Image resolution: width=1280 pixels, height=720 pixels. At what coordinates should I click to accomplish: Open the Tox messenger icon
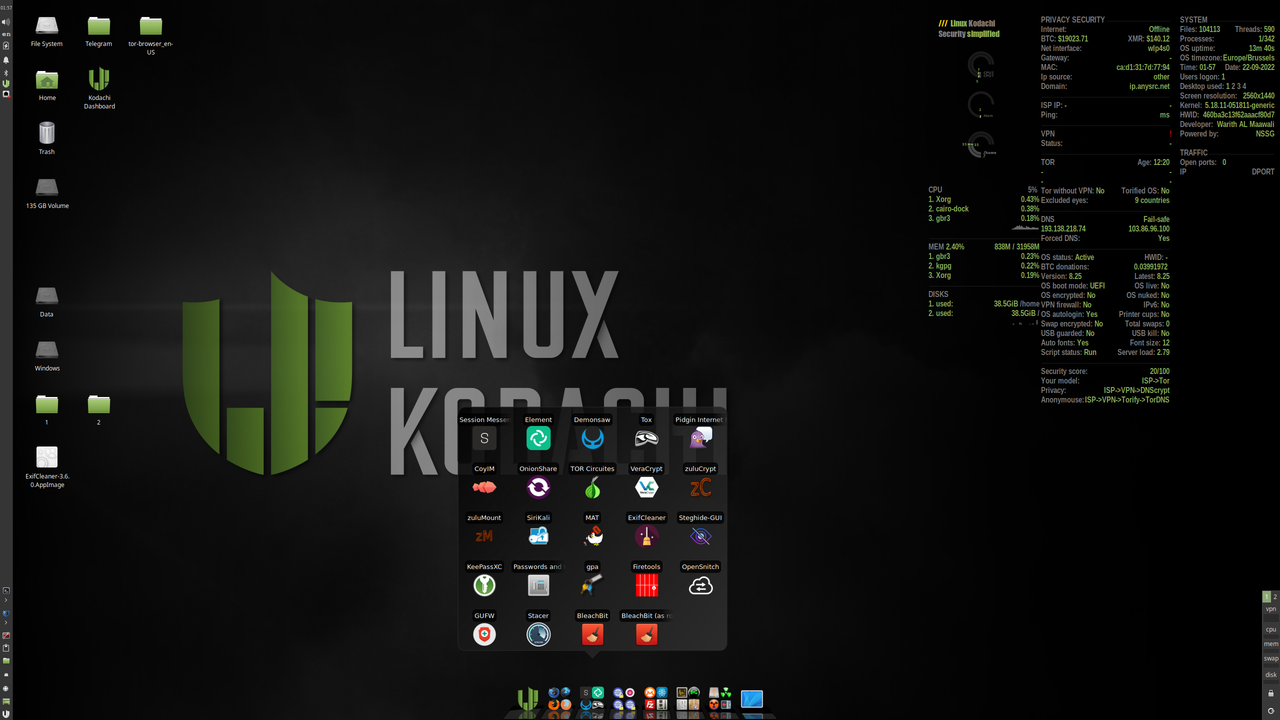point(646,438)
